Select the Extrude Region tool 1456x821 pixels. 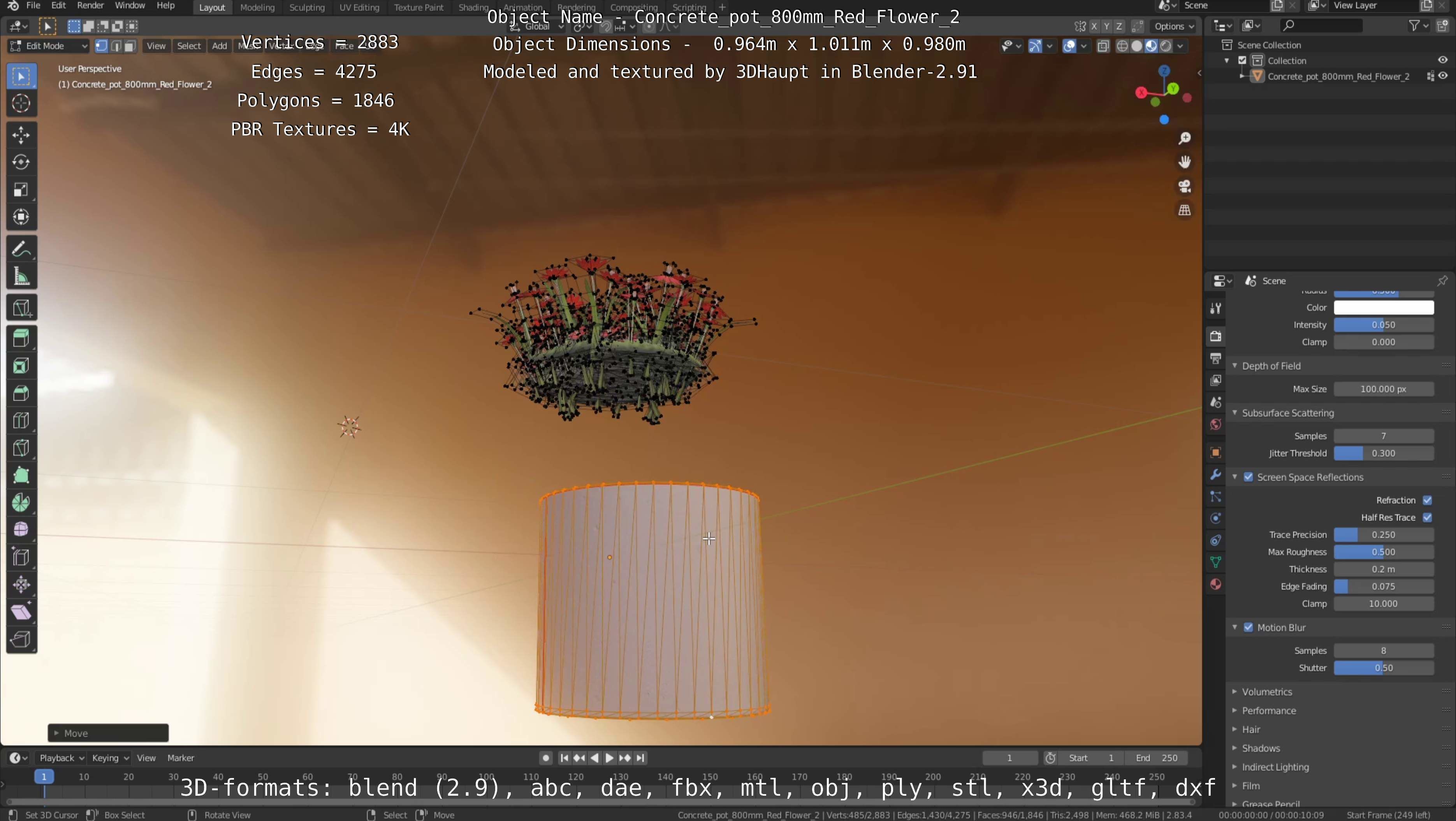21,338
